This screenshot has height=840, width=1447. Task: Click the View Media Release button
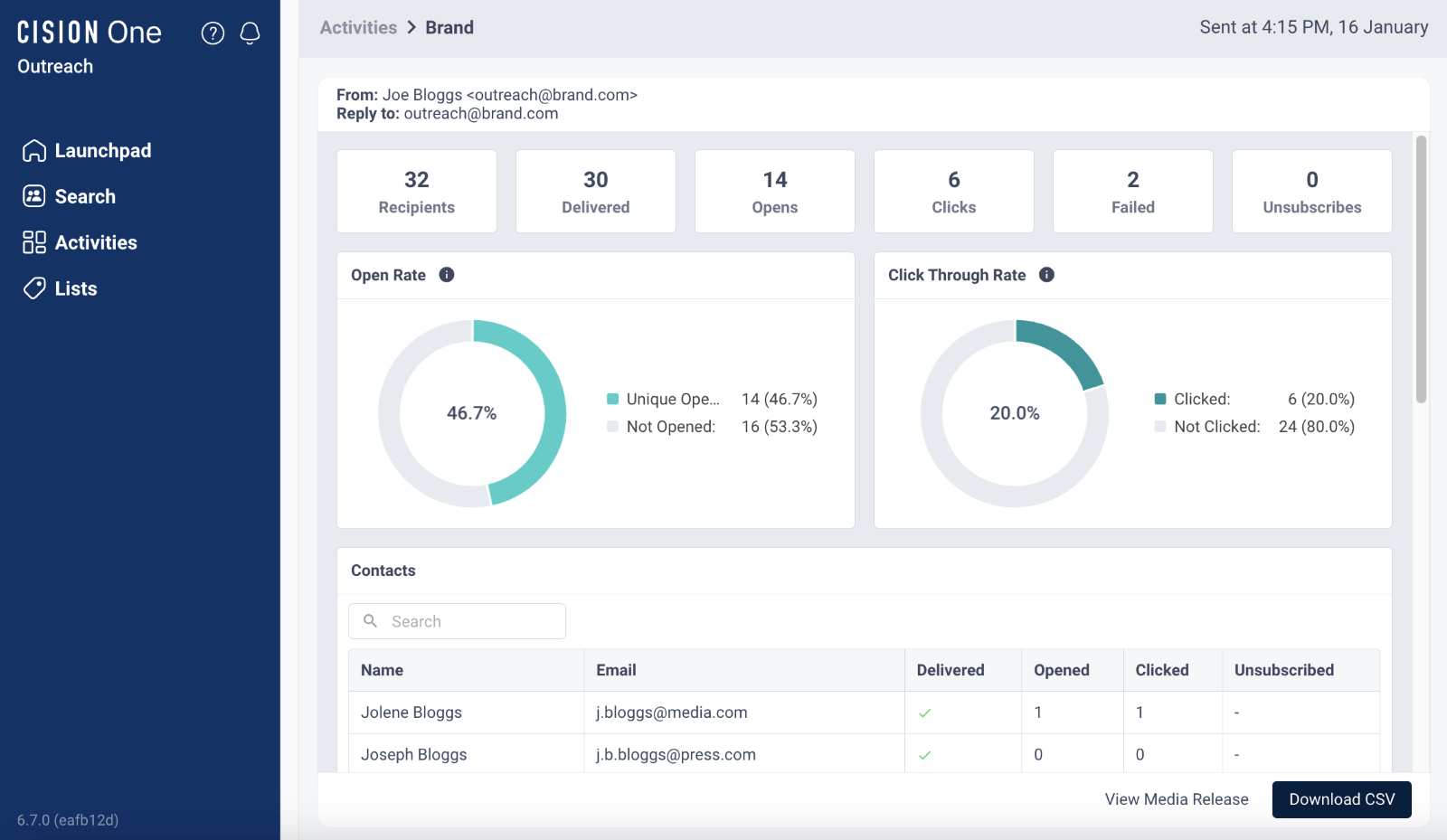click(1176, 799)
